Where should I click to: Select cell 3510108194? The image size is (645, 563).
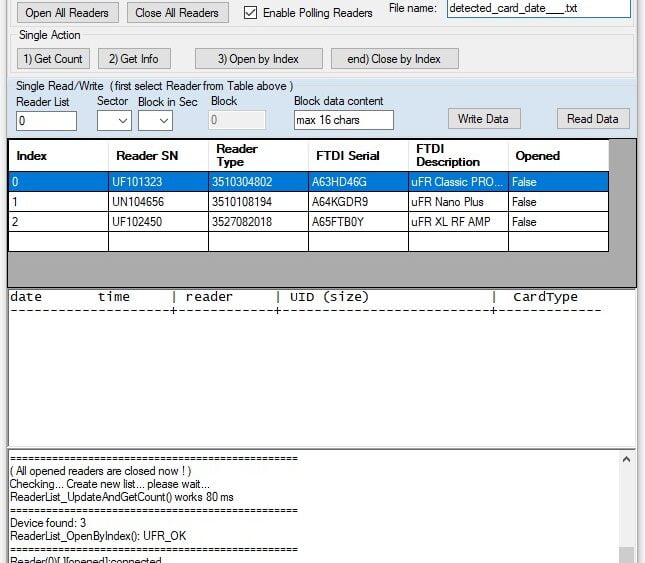click(258, 202)
